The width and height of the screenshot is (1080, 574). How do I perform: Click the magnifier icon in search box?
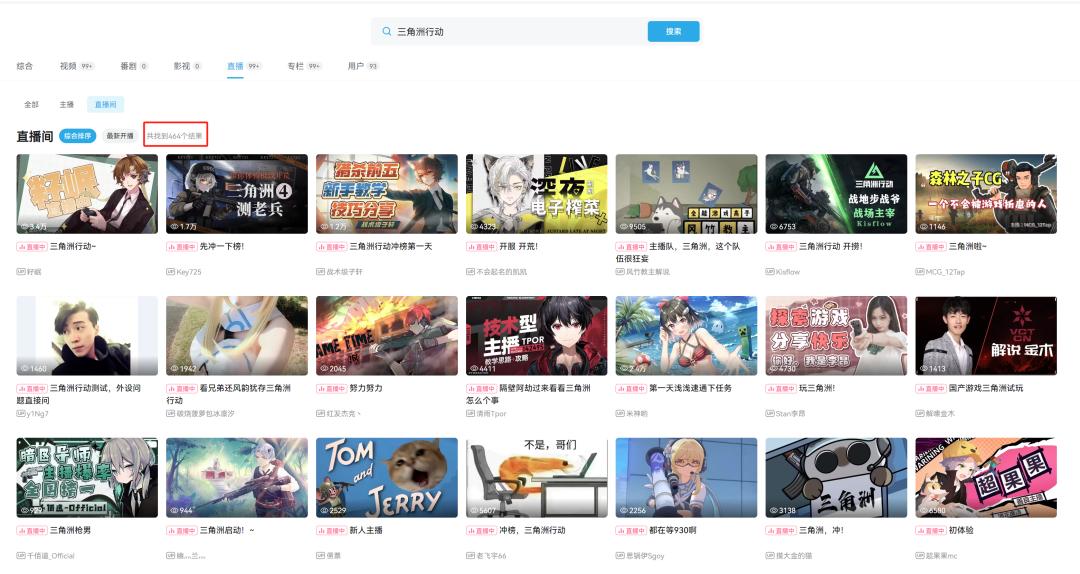386,31
